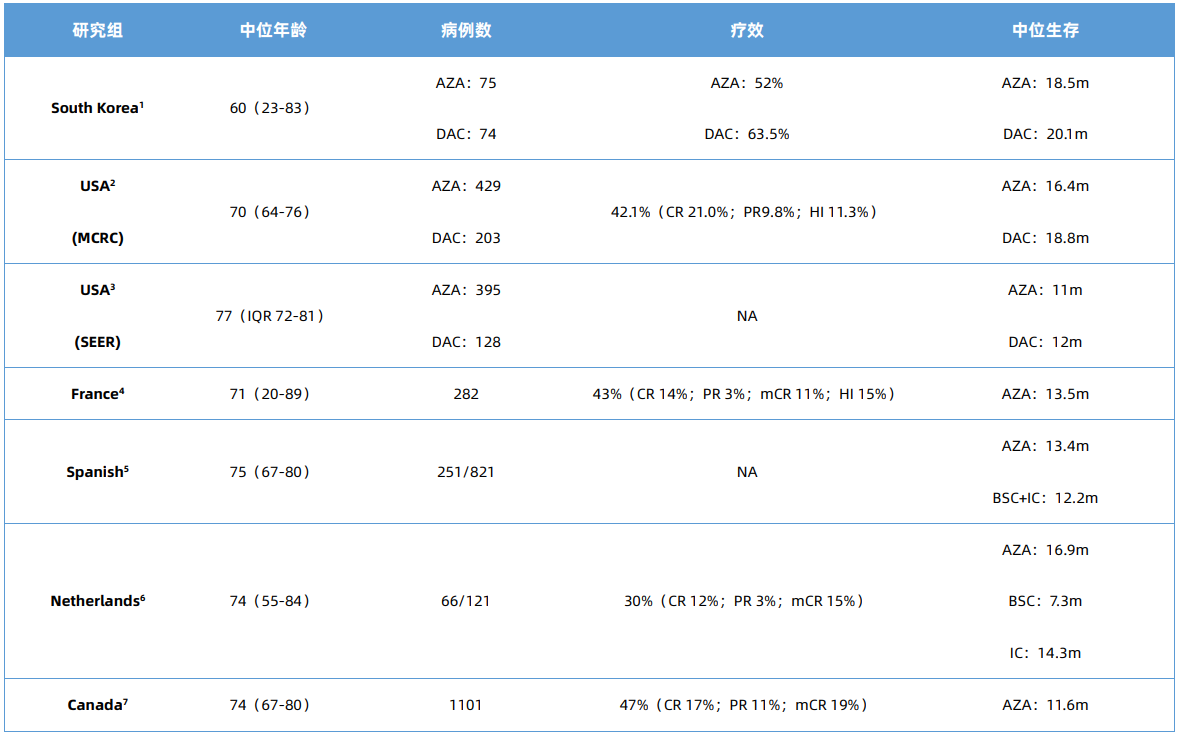This screenshot has height=736, width=1178.
Task: Click the 251/821 case count value
Action: [x=466, y=472]
